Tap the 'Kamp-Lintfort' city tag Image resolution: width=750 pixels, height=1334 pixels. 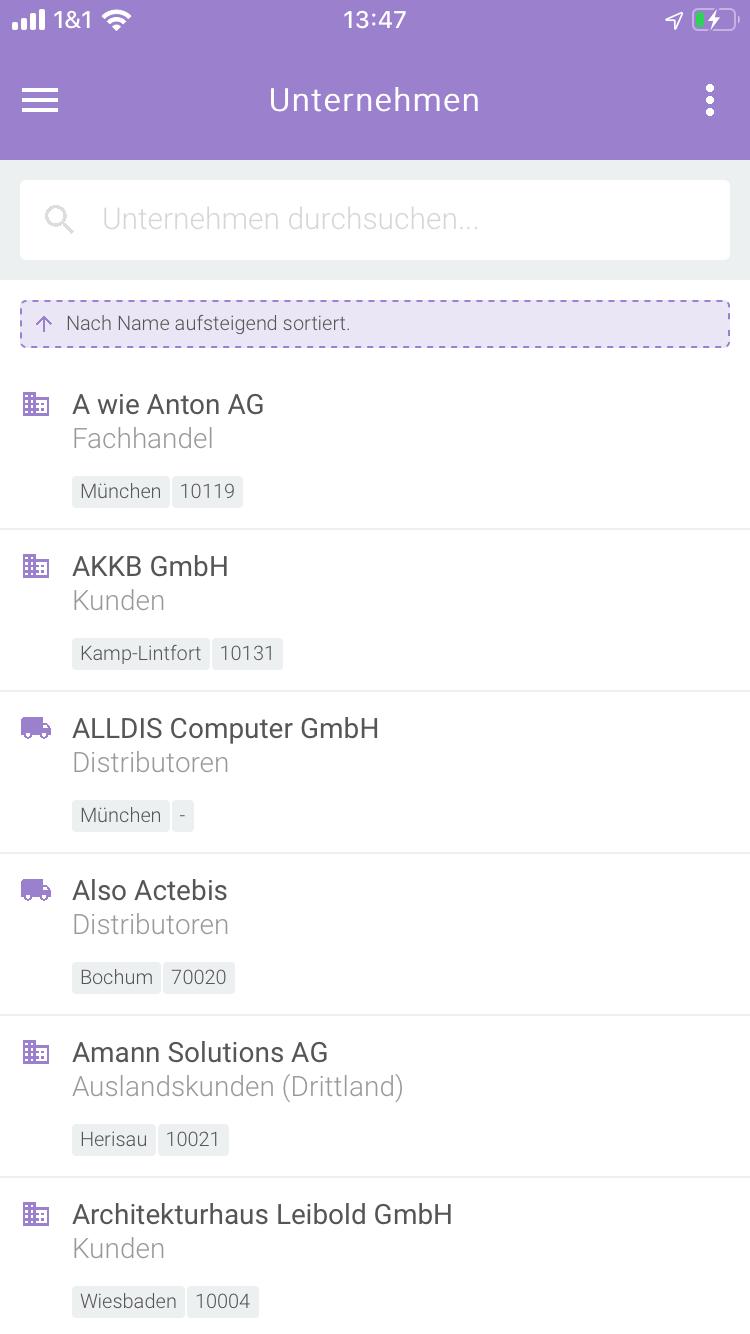tap(141, 654)
